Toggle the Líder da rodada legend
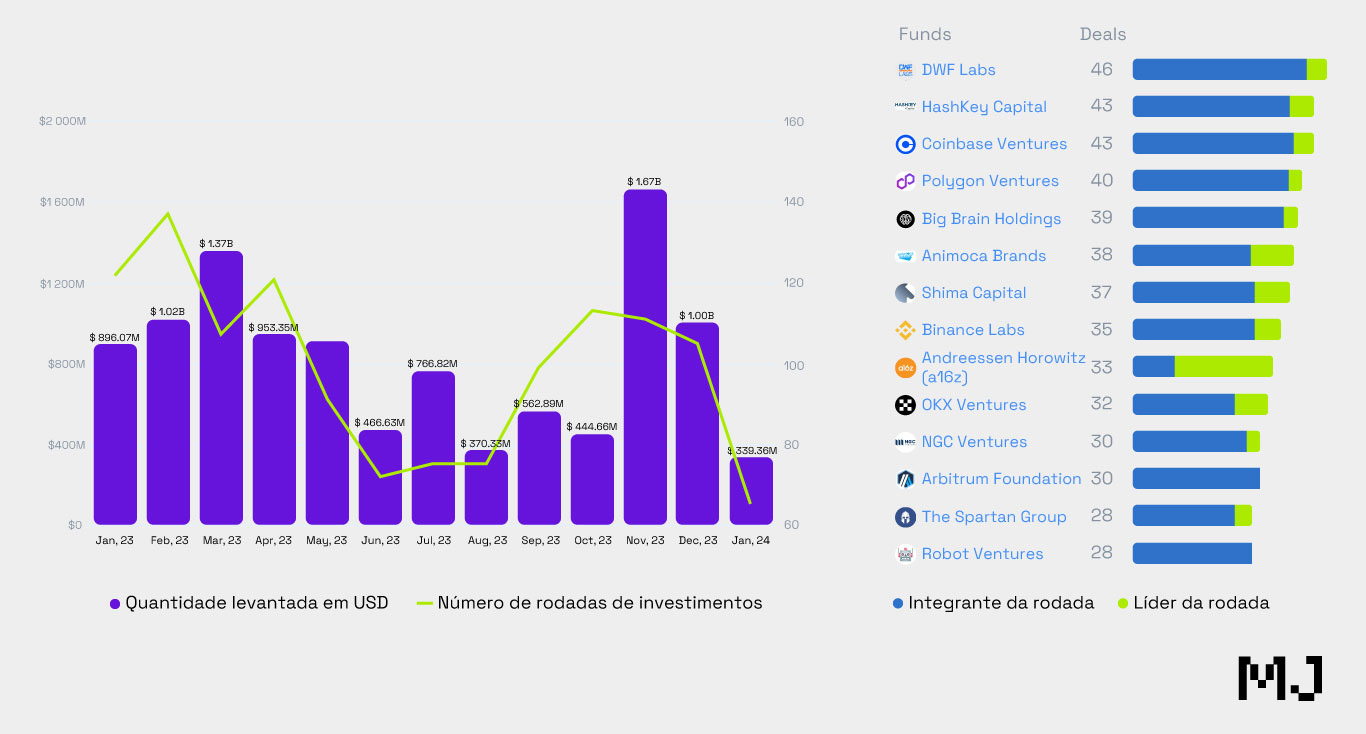Screen dimensions: 1366x734 tap(1193, 603)
